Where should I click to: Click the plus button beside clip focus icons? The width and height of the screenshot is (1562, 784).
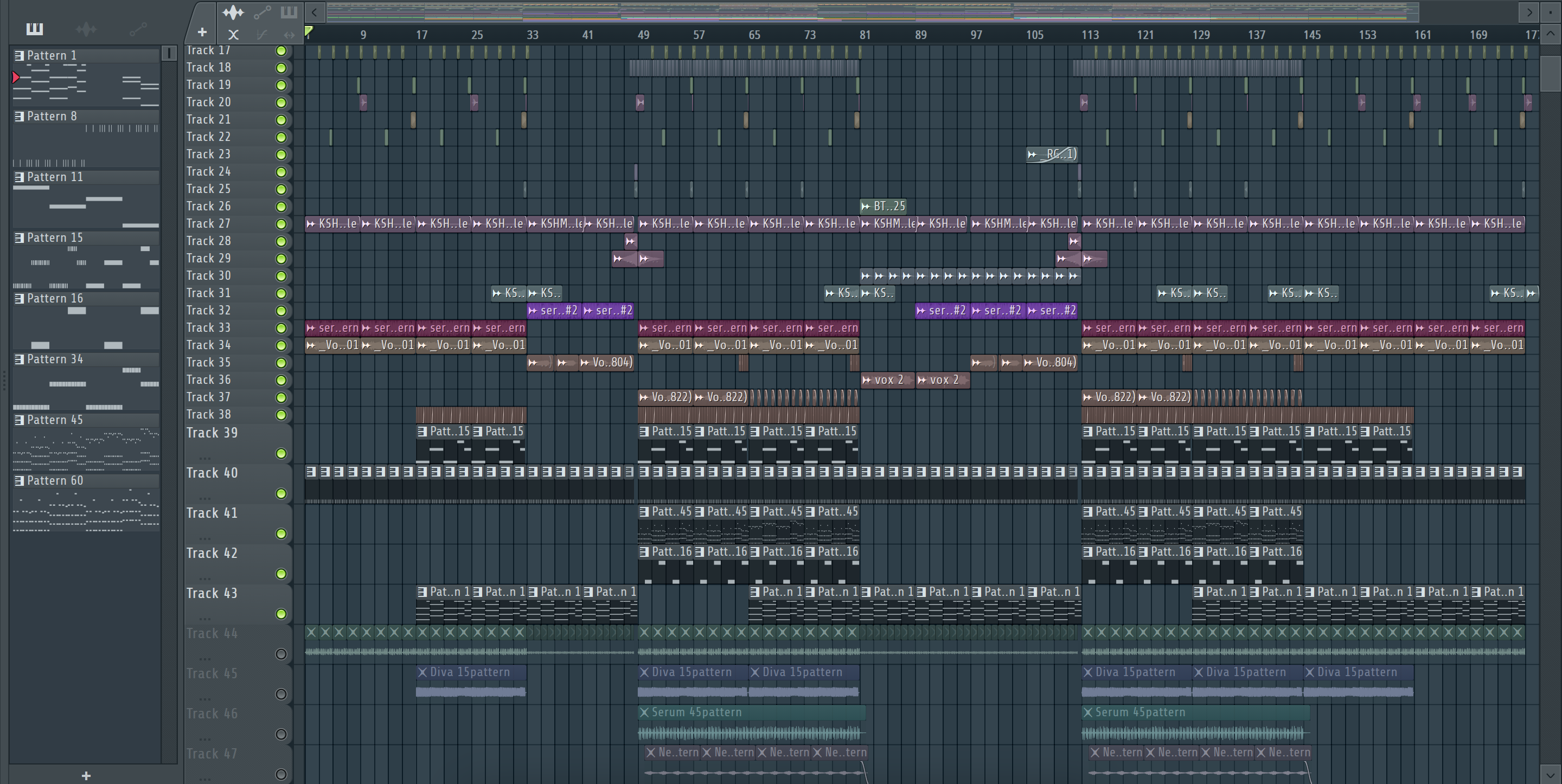pyautogui.click(x=202, y=31)
